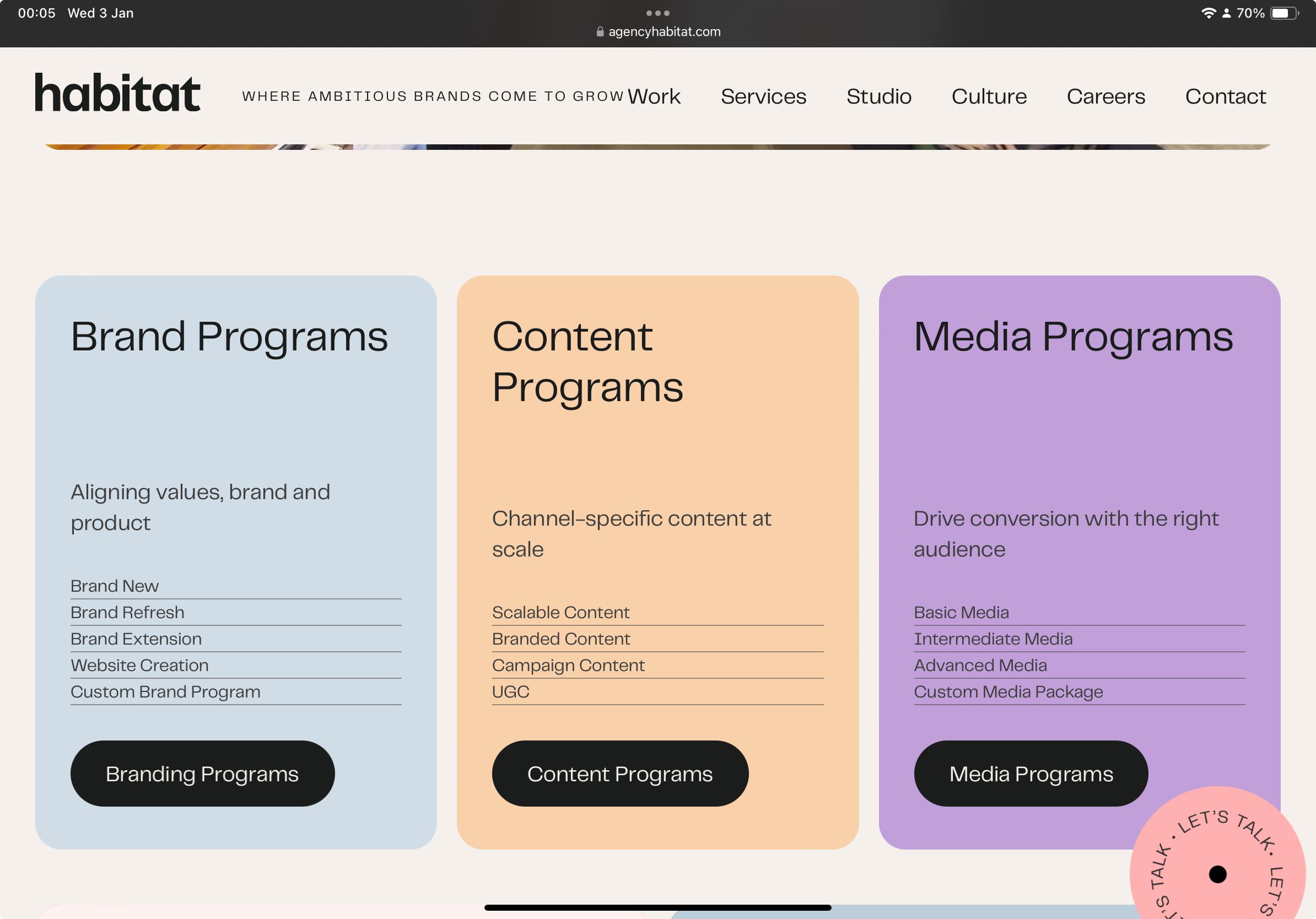1316x919 pixels.
Task: Click the agencyhabitat.com address bar
Action: [x=664, y=32]
